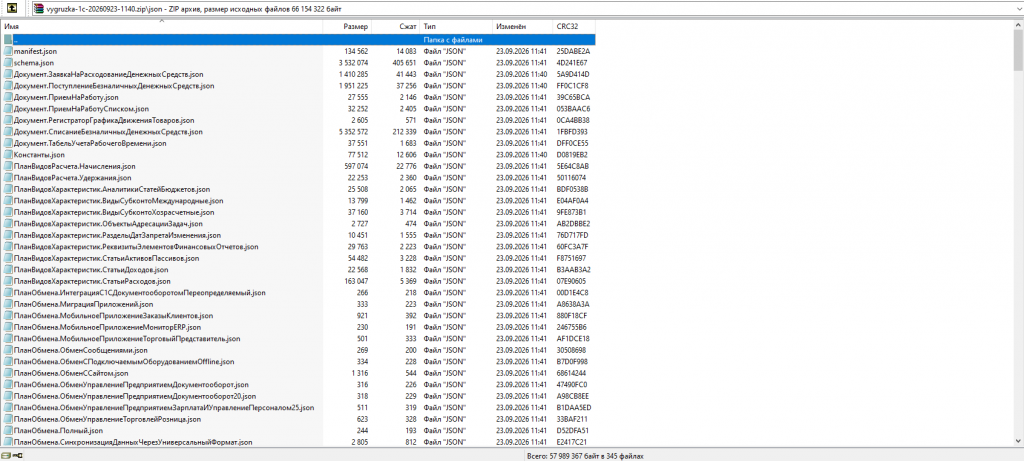Screen dimensions: 1024x461
Task: Click the WinRAR archive icon in address bar
Action: (x=39, y=9)
